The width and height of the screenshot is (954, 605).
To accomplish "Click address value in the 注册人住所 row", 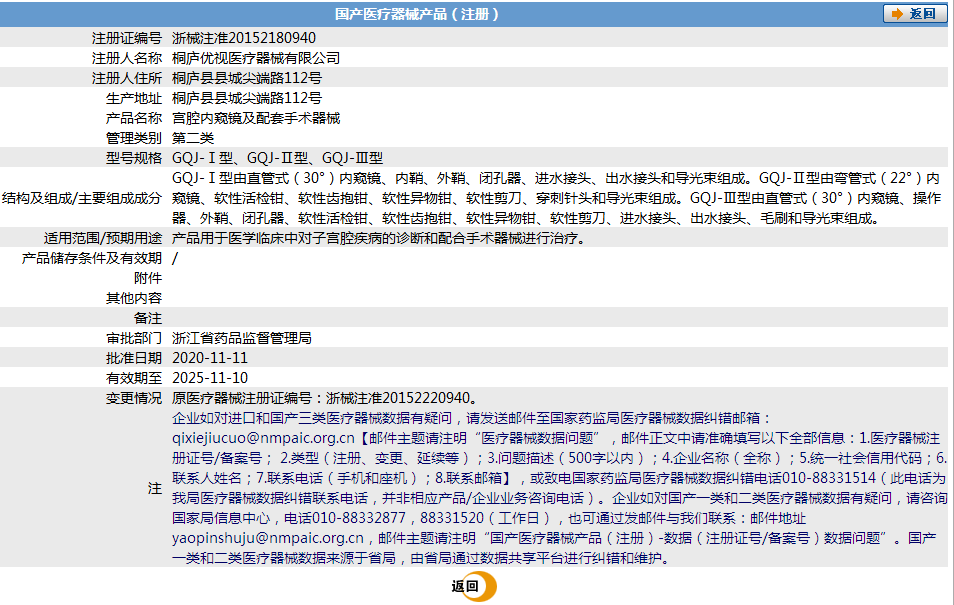I will pyautogui.click(x=247, y=78).
